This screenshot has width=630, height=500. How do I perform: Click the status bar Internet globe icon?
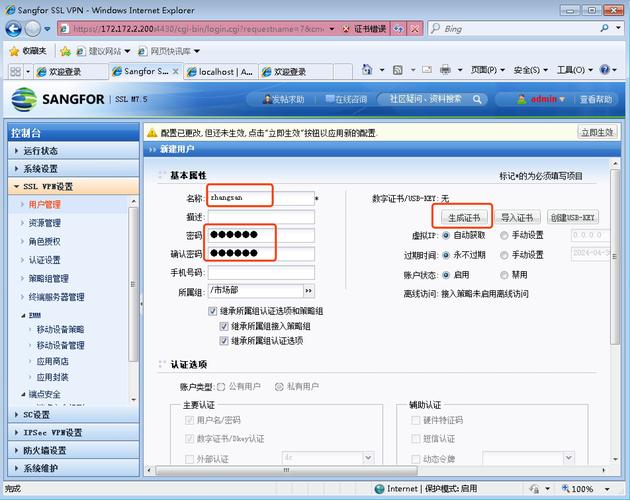point(379,489)
